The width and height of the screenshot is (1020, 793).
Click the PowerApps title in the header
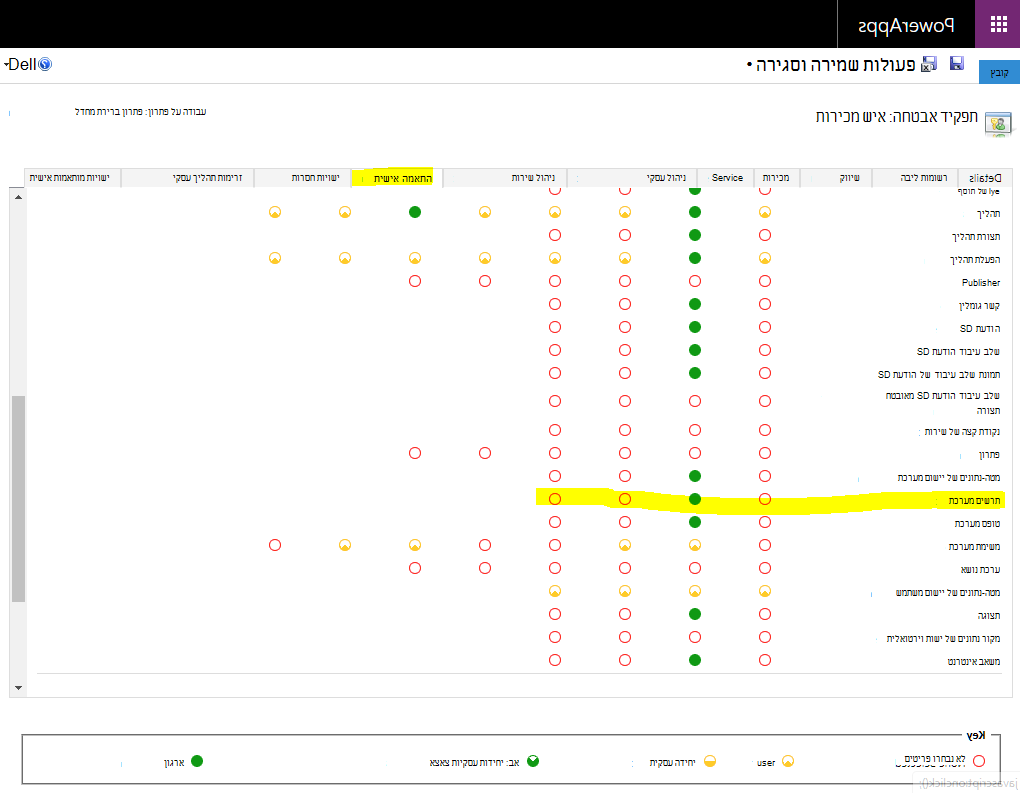tap(906, 25)
